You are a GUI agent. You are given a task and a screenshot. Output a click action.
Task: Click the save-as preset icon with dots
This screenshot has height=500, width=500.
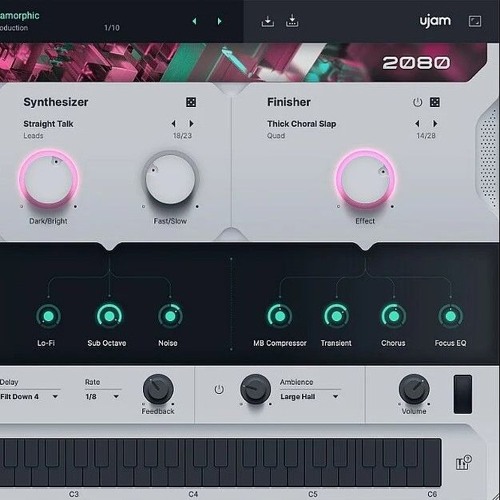(292, 21)
